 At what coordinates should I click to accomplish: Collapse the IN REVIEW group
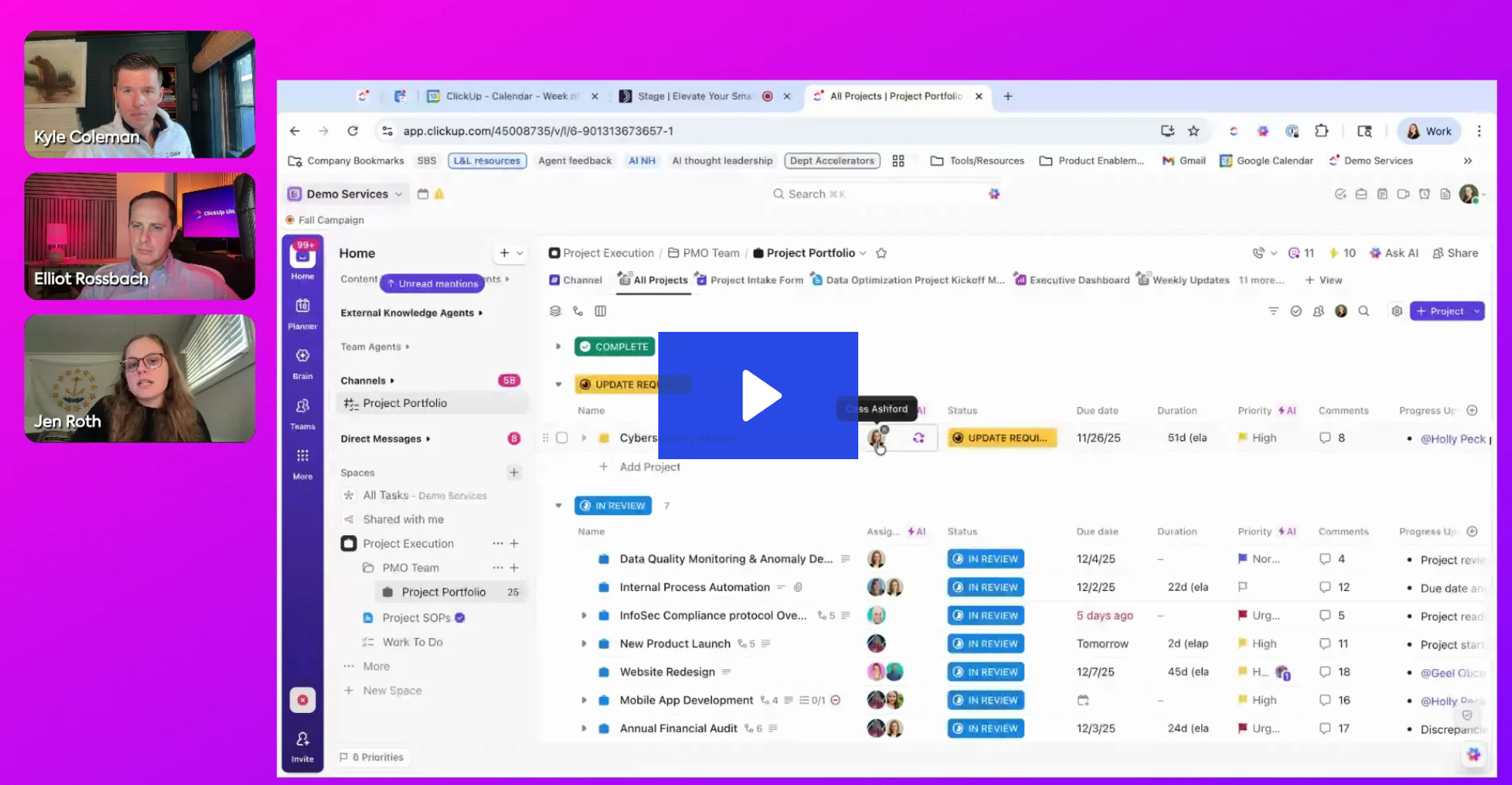[x=559, y=505]
